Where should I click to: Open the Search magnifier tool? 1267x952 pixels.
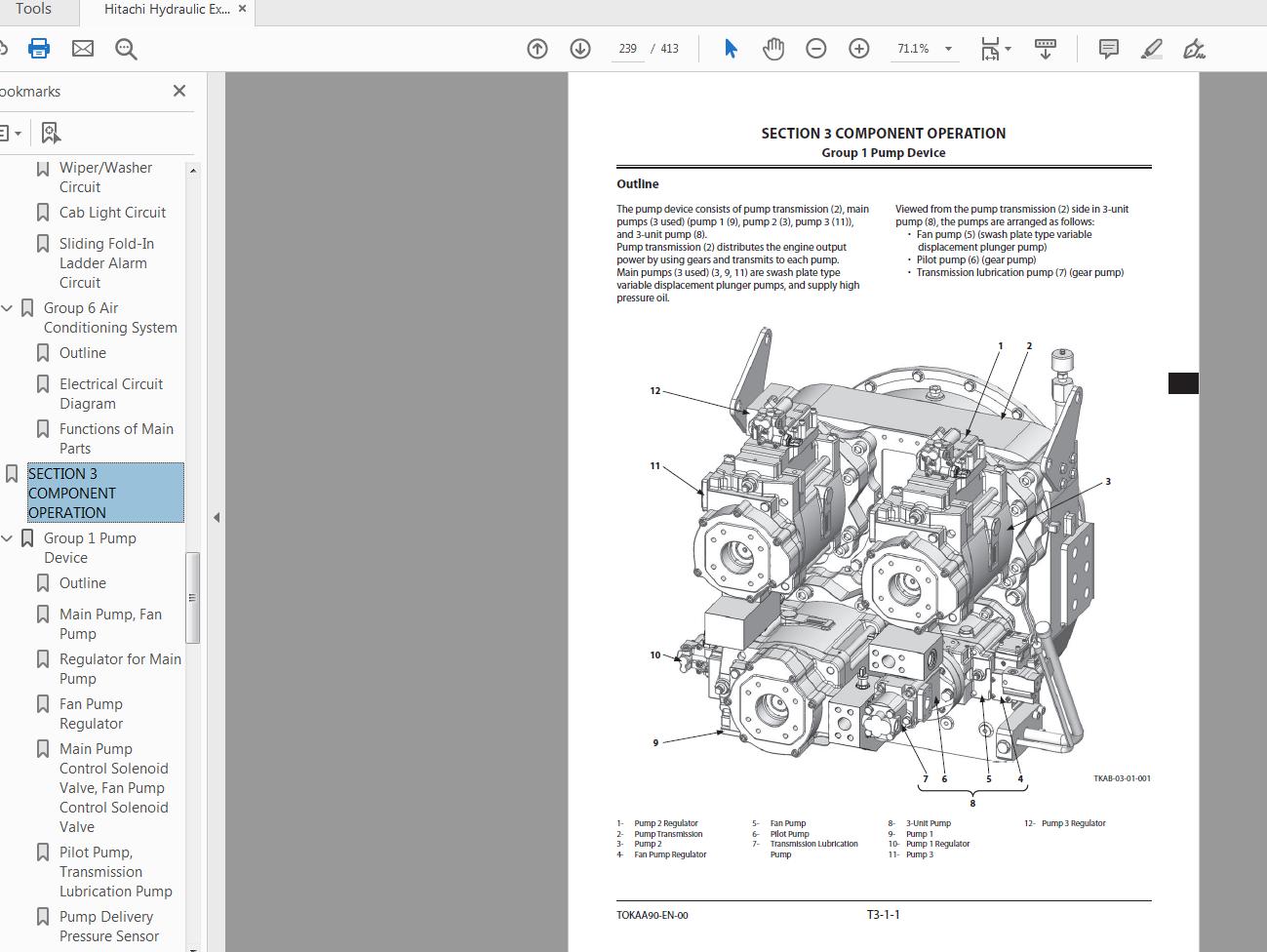[125, 47]
